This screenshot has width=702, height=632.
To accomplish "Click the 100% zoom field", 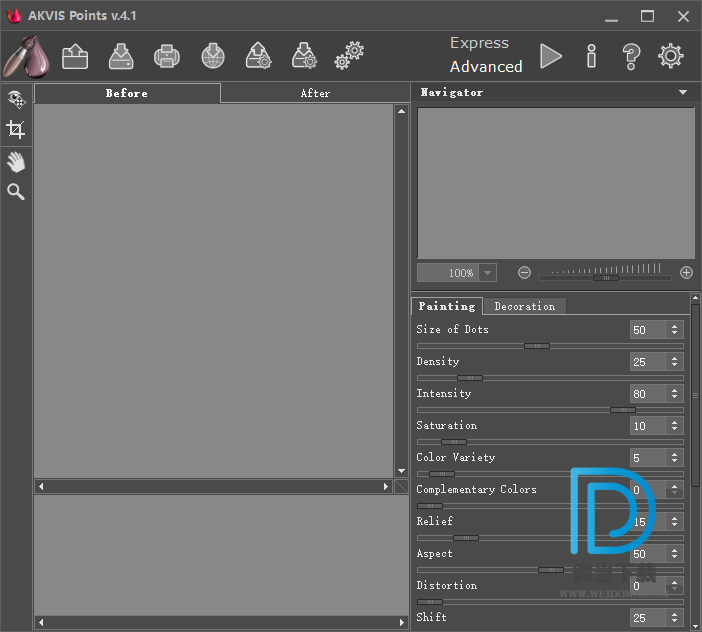I will click(x=448, y=273).
